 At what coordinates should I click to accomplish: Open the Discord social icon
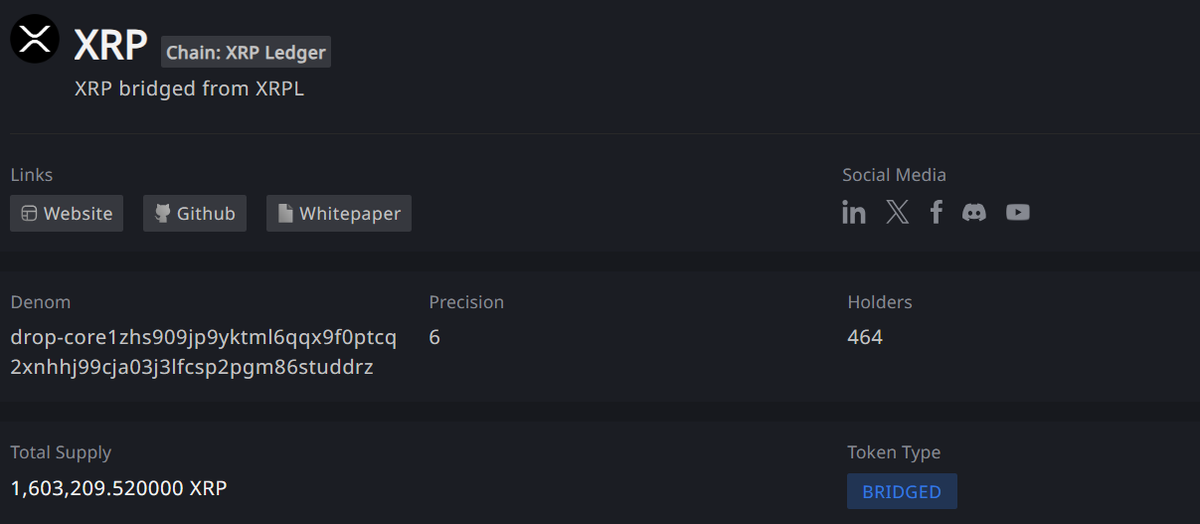(x=974, y=212)
